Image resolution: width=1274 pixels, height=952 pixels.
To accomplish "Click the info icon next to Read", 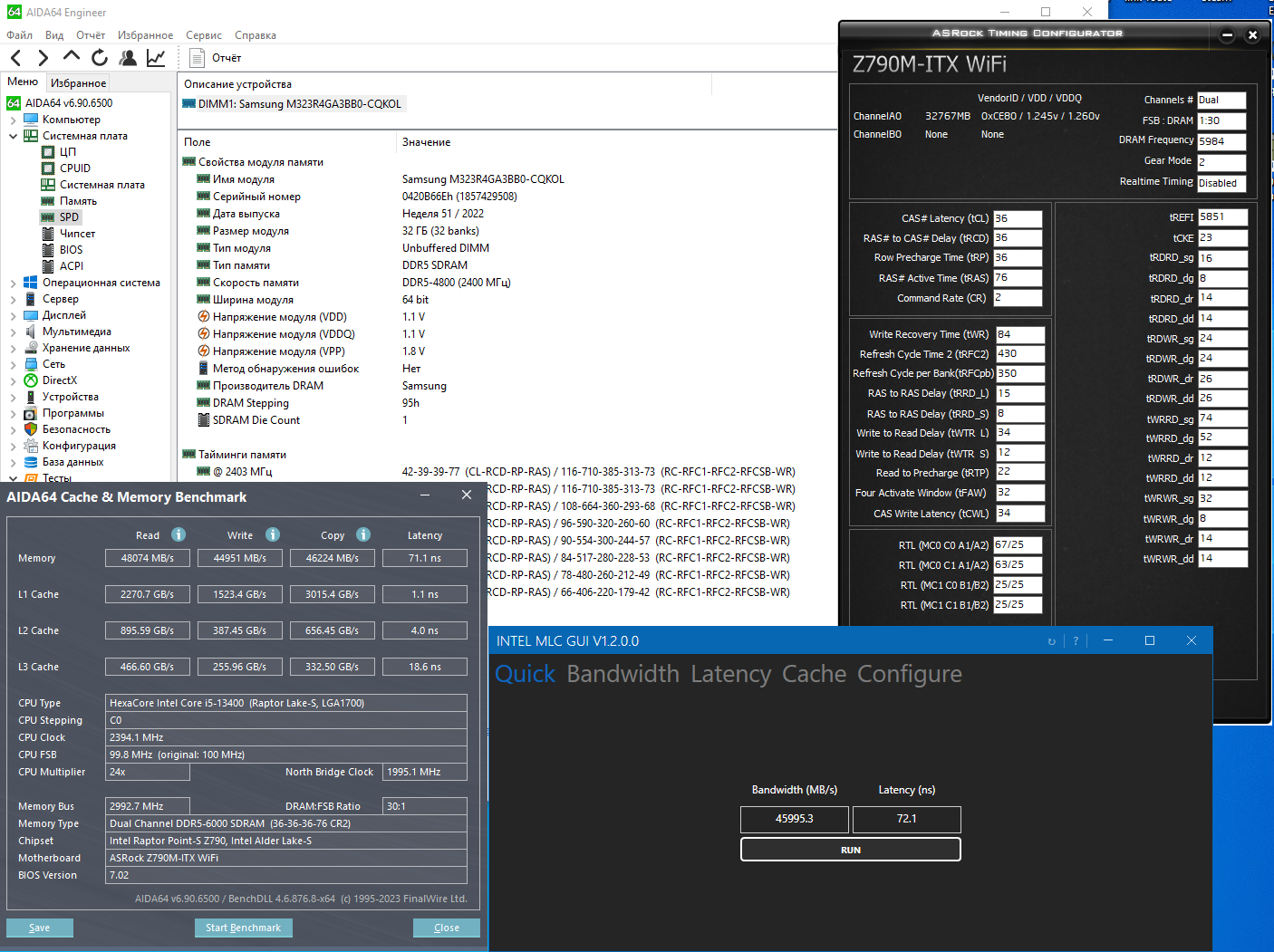I will [x=179, y=534].
